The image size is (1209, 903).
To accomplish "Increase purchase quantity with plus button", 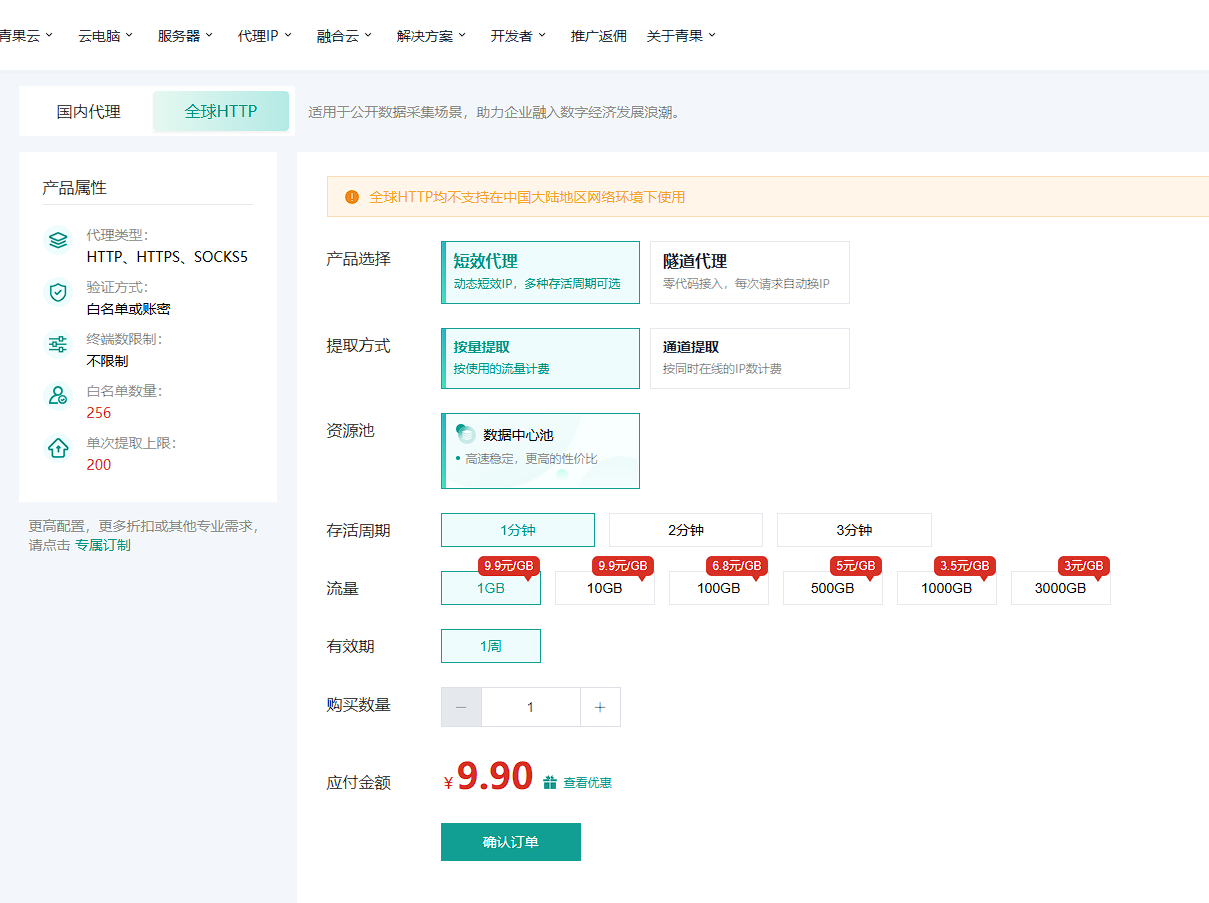I will (x=600, y=707).
